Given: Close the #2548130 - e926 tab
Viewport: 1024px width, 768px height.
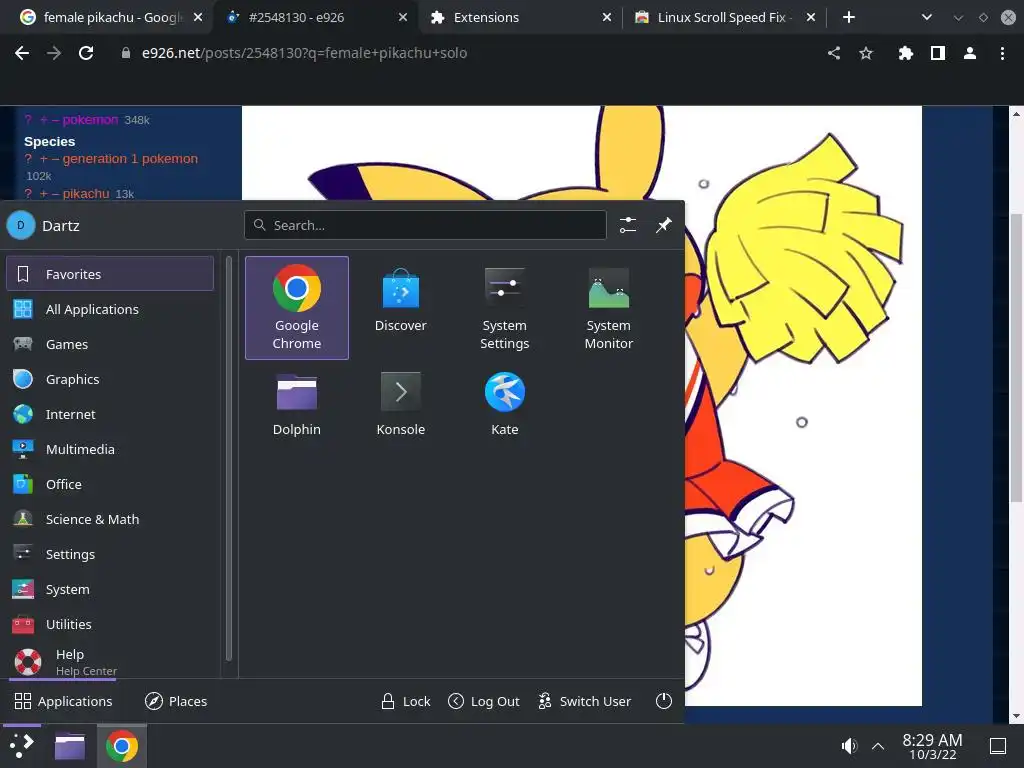Looking at the screenshot, I should tap(403, 18).
